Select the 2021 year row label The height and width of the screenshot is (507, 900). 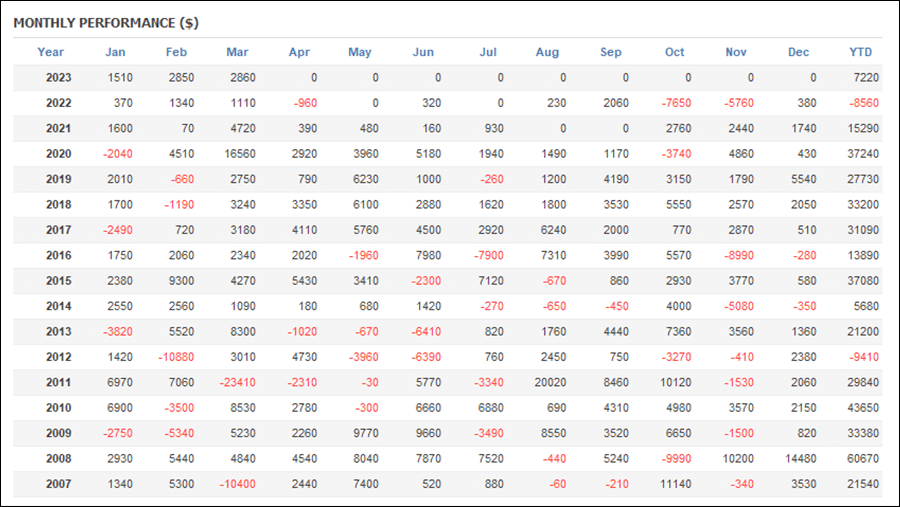(59, 129)
